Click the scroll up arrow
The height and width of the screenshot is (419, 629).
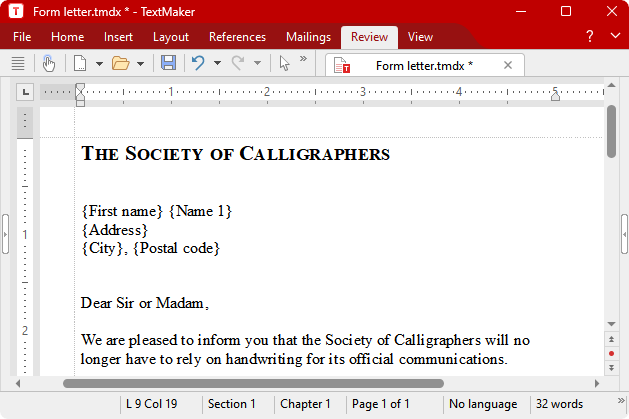pos(611,85)
